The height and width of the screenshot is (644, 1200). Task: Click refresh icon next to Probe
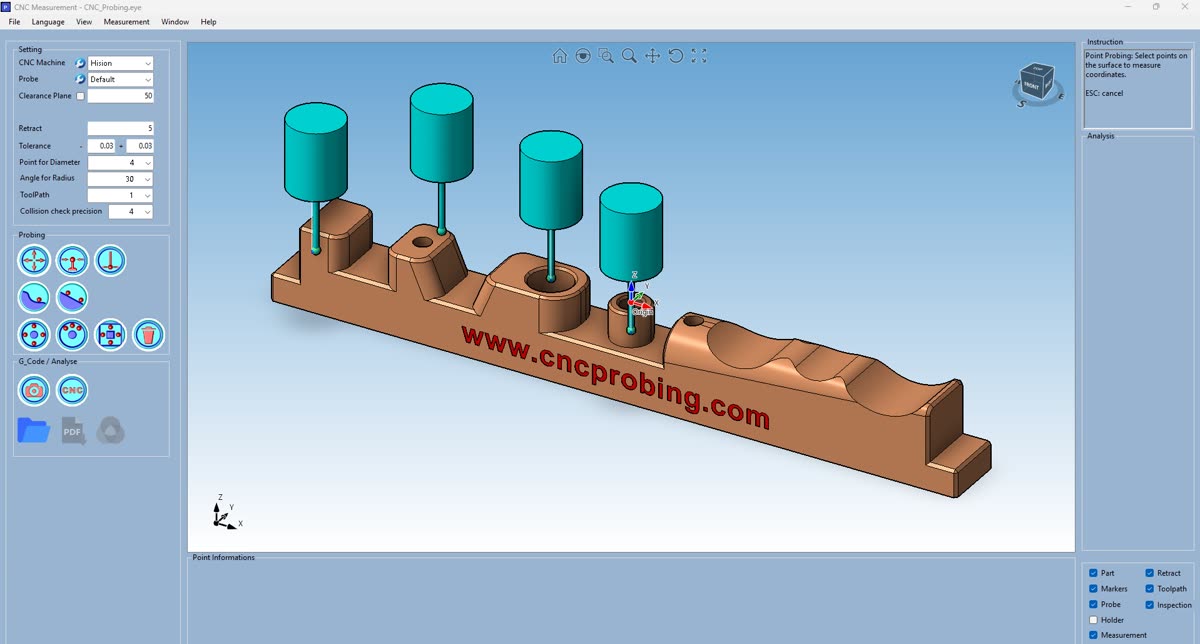(x=80, y=79)
